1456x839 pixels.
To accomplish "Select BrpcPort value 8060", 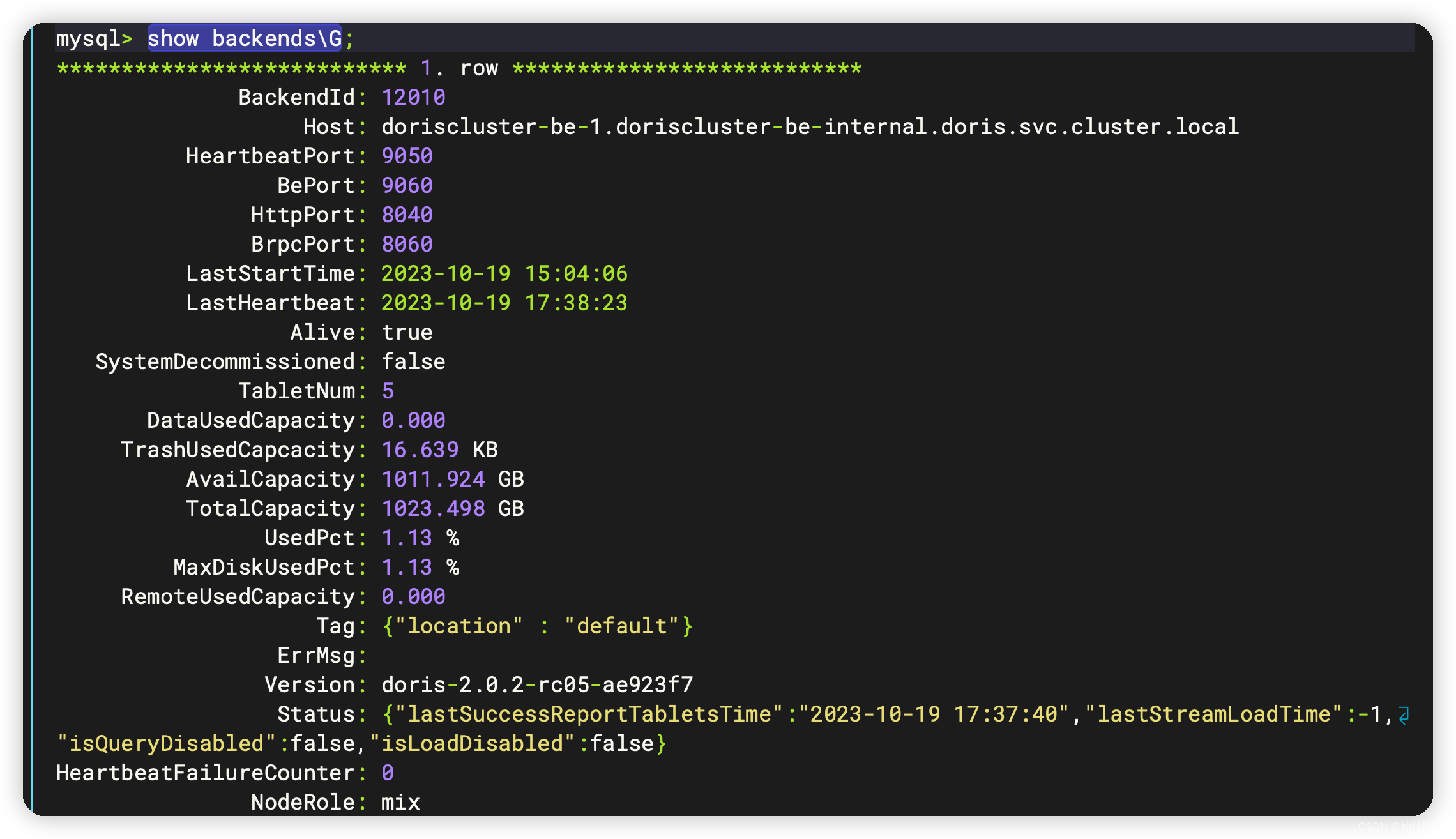I will click(407, 245).
